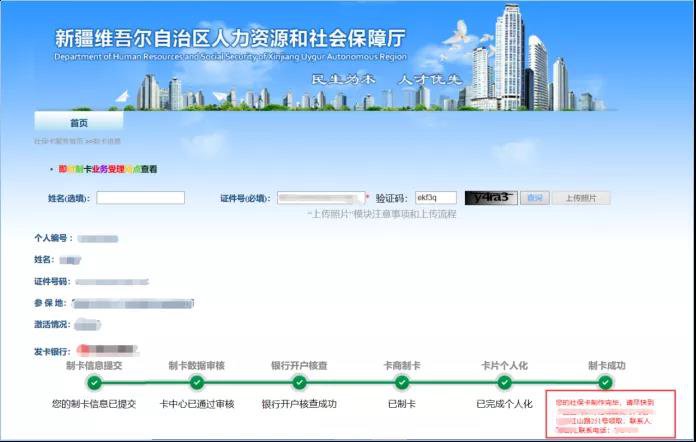Click the 制卡数据审核 step checkmark icon
This screenshot has height=442, width=696.
point(196,382)
